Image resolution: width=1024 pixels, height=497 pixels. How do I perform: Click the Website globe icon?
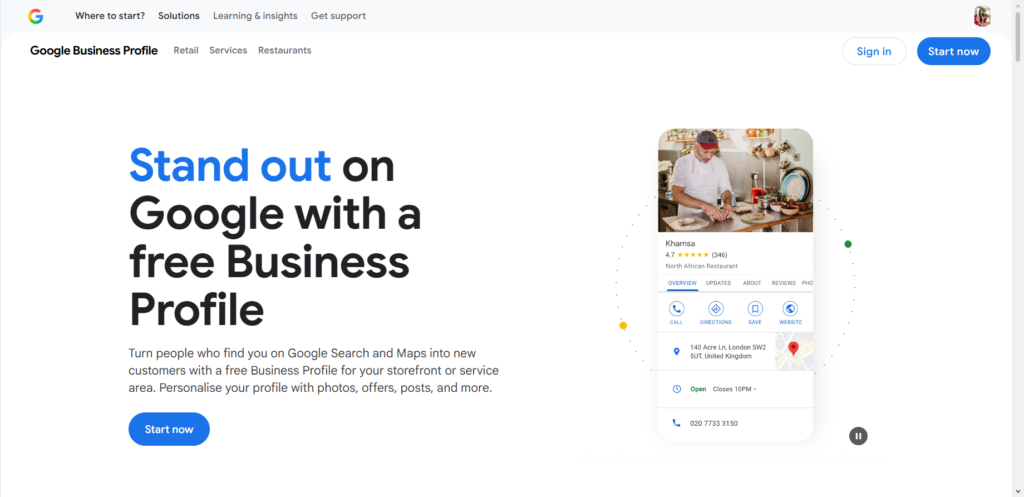coord(790,310)
